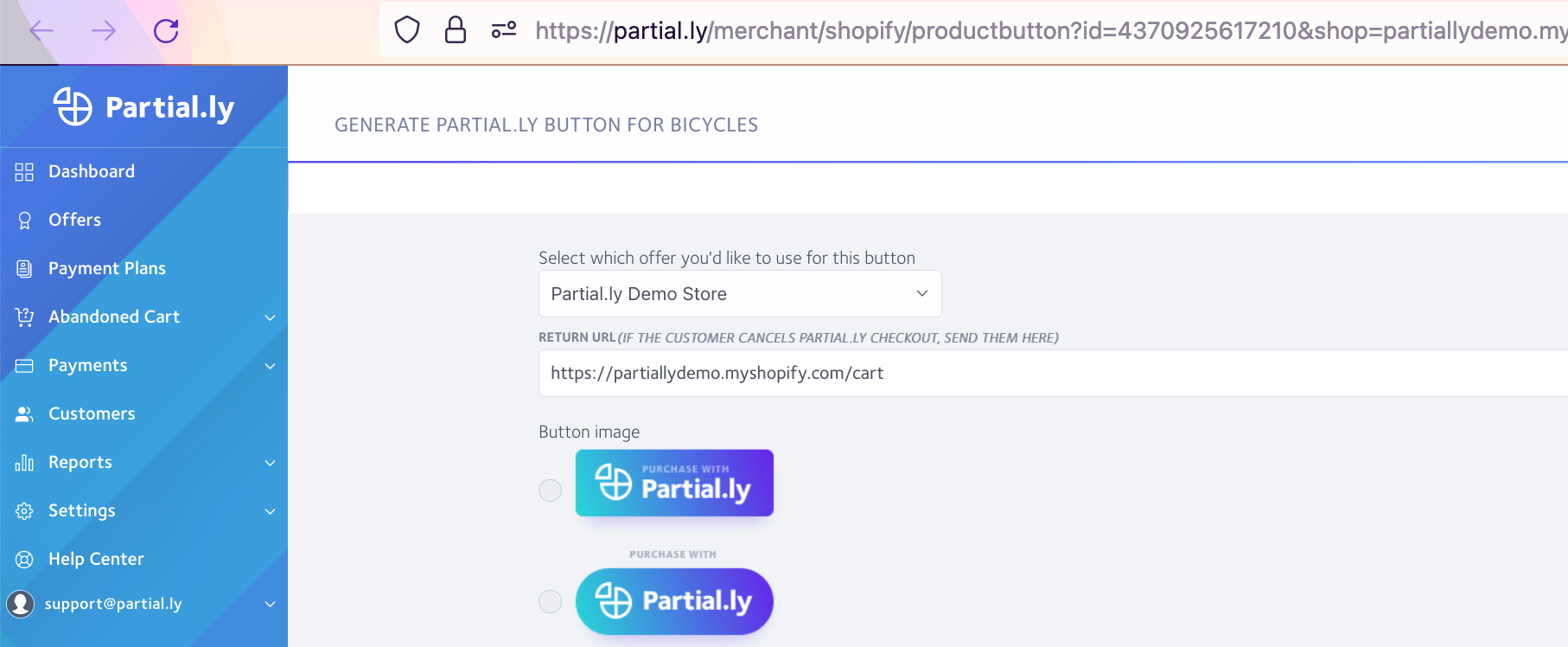
Task: Click the shield tracking protection icon
Action: pyautogui.click(x=407, y=30)
